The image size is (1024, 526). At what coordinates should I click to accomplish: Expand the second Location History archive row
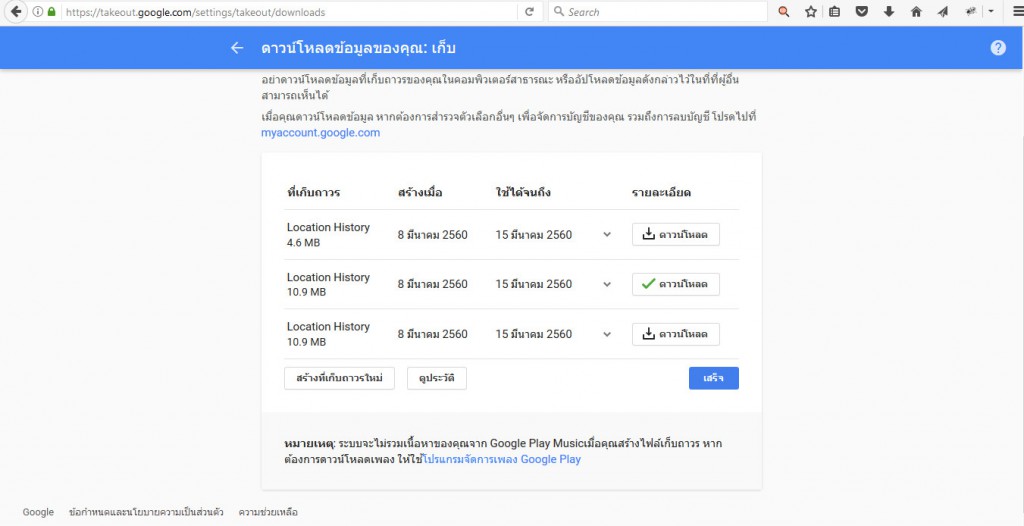click(x=606, y=285)
